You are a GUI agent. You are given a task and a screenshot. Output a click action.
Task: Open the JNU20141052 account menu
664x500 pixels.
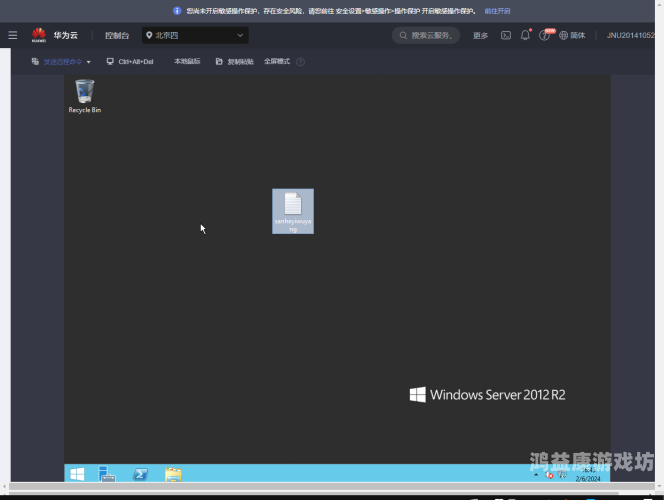coord(631,36)
